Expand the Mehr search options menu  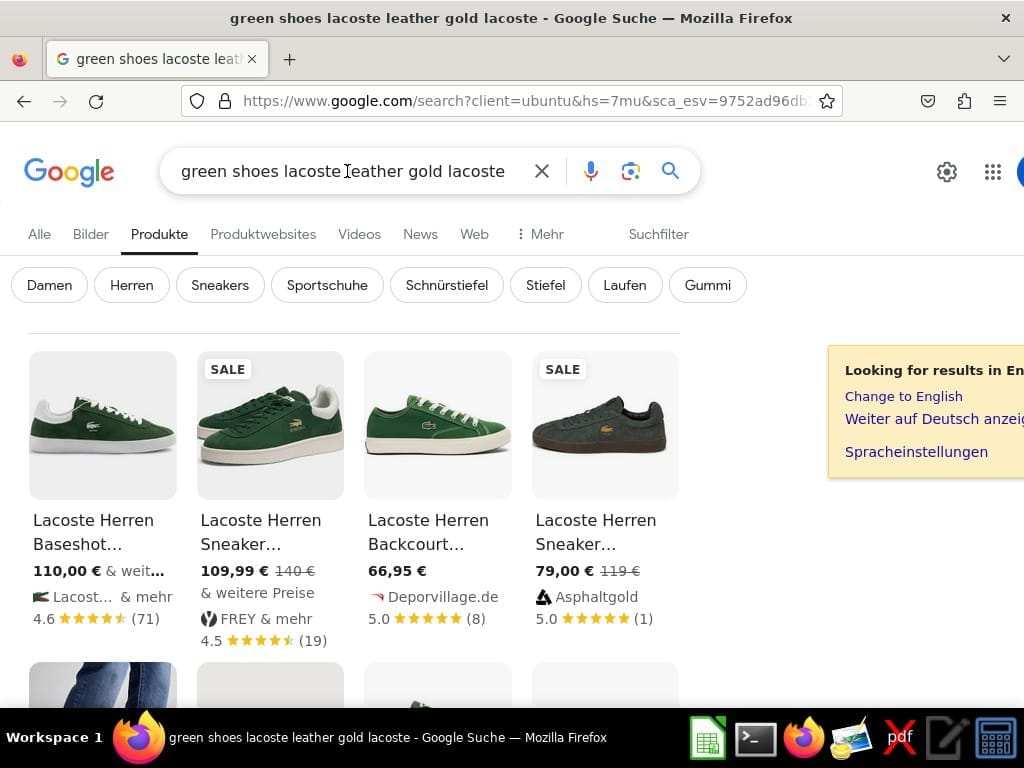[540, 234]
